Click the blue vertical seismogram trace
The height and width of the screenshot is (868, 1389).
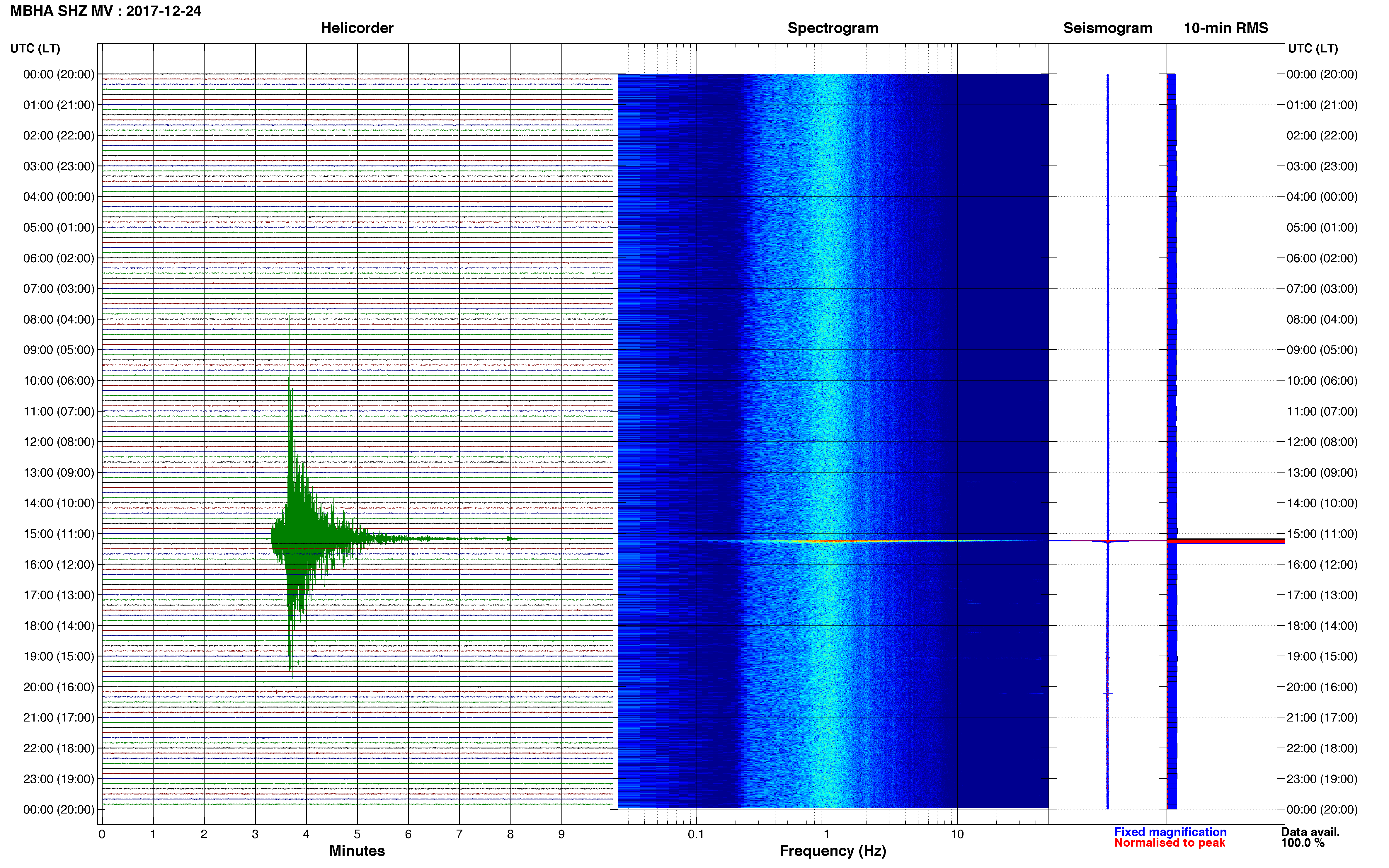coord(1108,441)
